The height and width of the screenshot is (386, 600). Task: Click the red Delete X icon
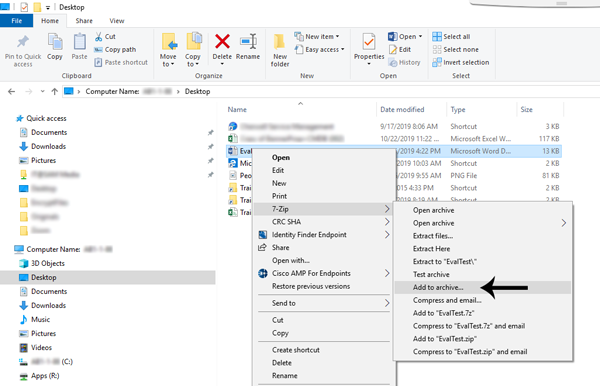pos(222,41)
